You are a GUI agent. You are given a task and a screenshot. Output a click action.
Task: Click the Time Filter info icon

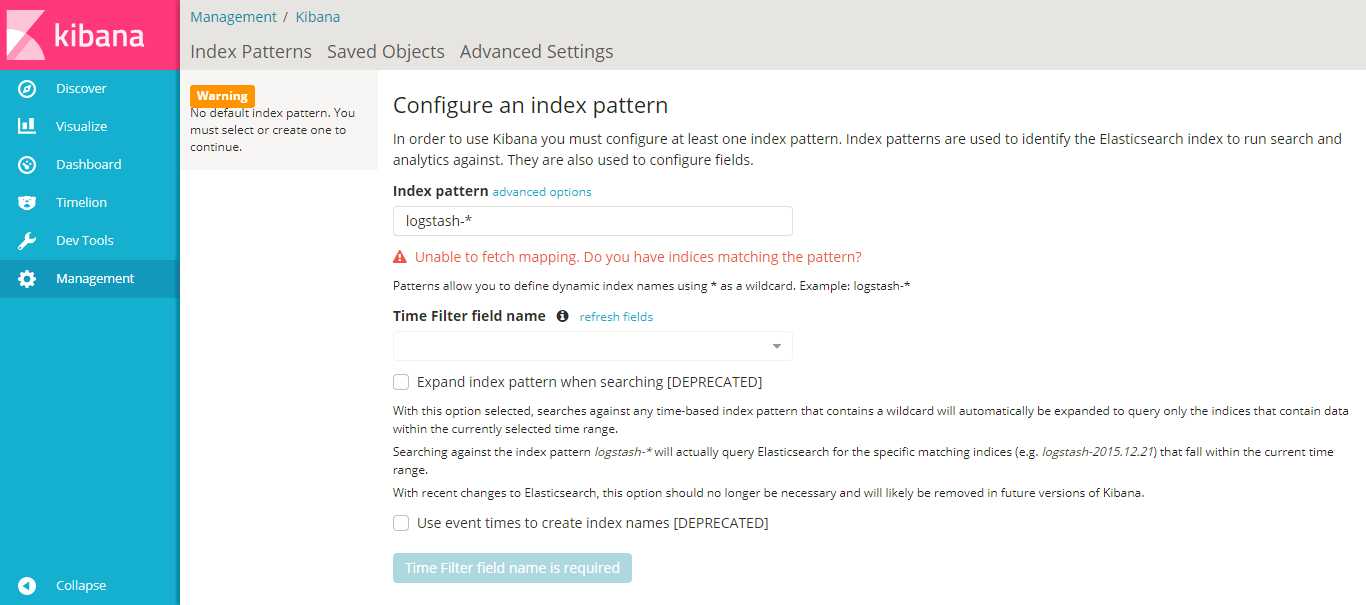click(562, 316)
